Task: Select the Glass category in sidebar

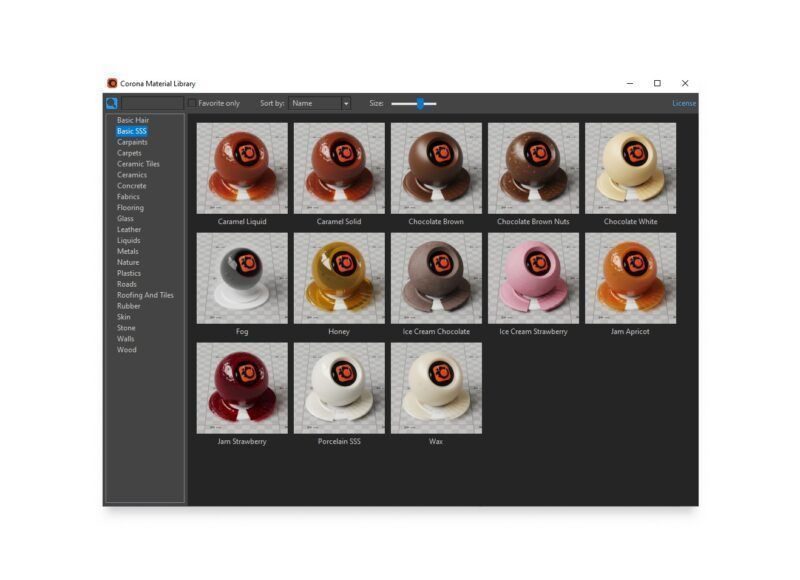Action: coord(125,218)
